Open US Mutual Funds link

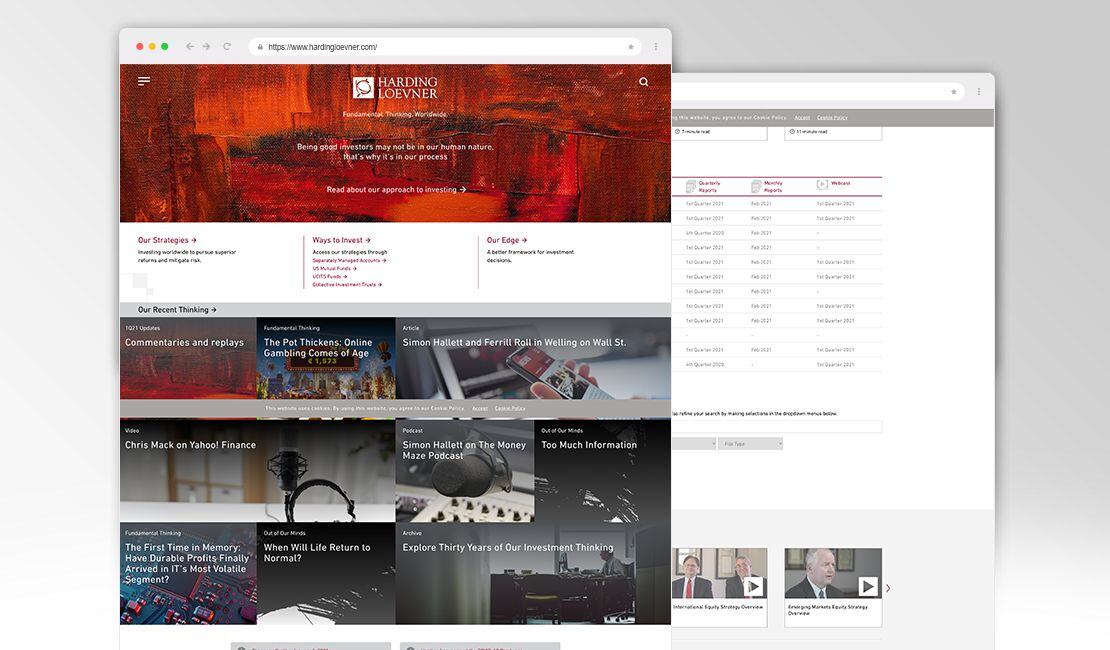(334, 268)
